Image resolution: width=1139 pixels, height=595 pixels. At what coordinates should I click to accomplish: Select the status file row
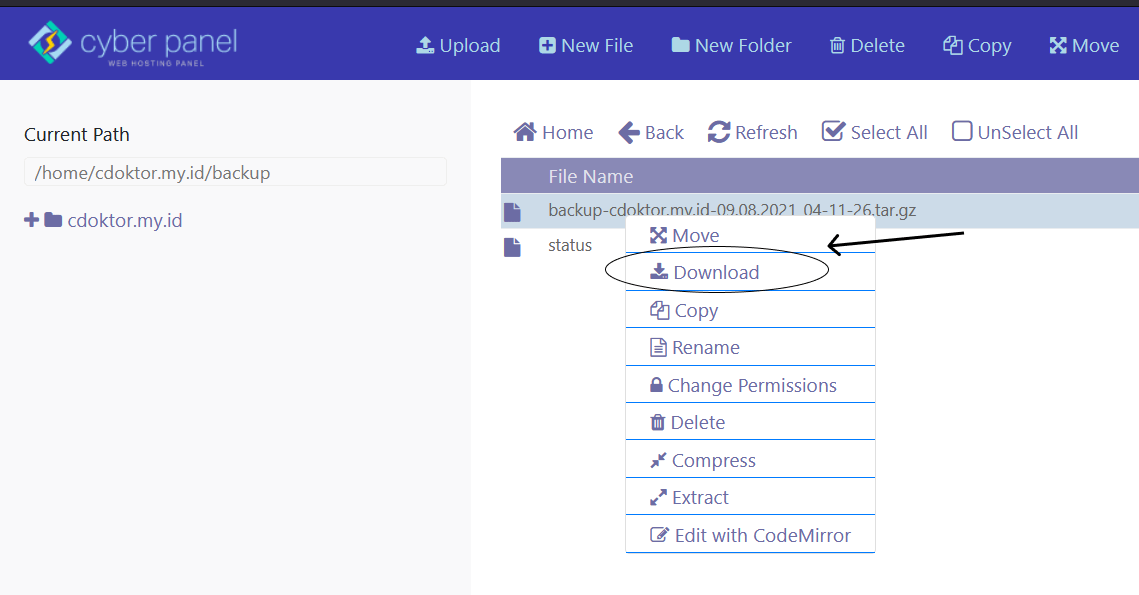pyautogui.click(x=570, y=246)
